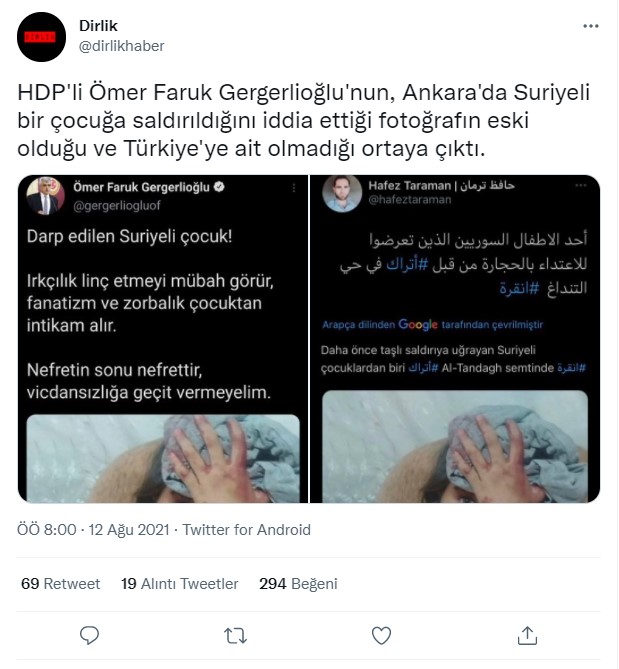Expand embedded Gergerlioğlu tweet's vertical dots menu
The width and height of the screenshot is (619, 669).
(294, 188)
